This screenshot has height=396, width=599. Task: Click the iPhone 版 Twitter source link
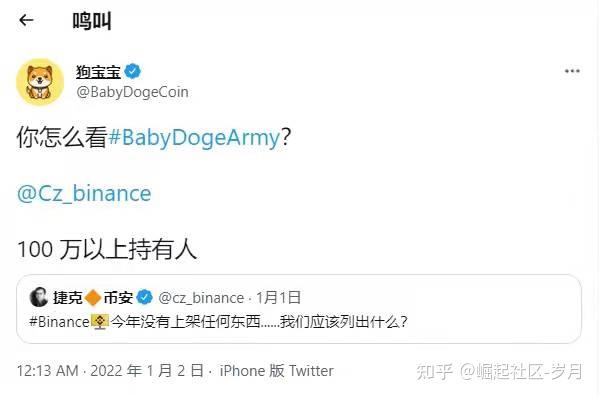277,371
